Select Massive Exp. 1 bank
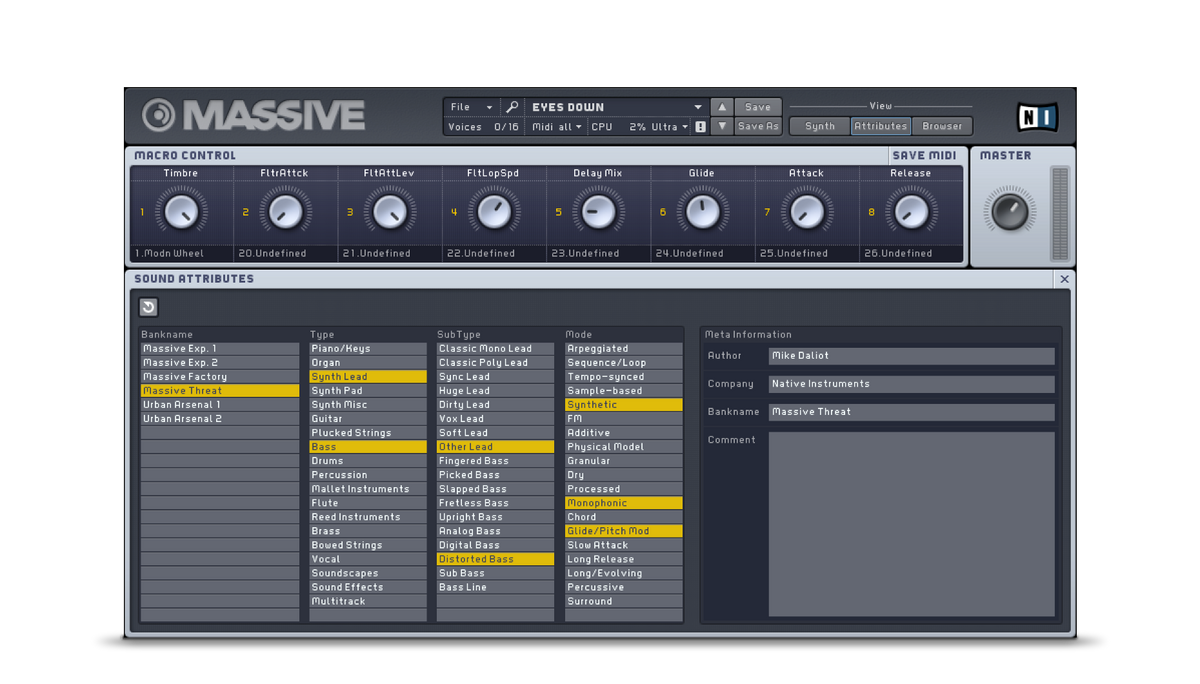 (x=220, y=349)
